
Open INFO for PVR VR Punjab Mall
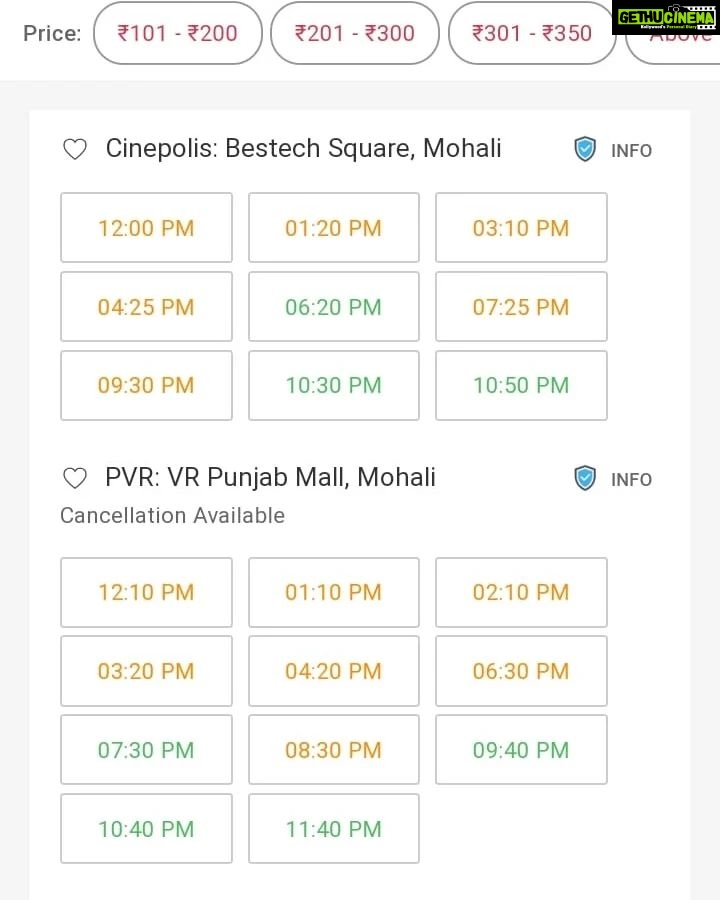coord(631,479)
